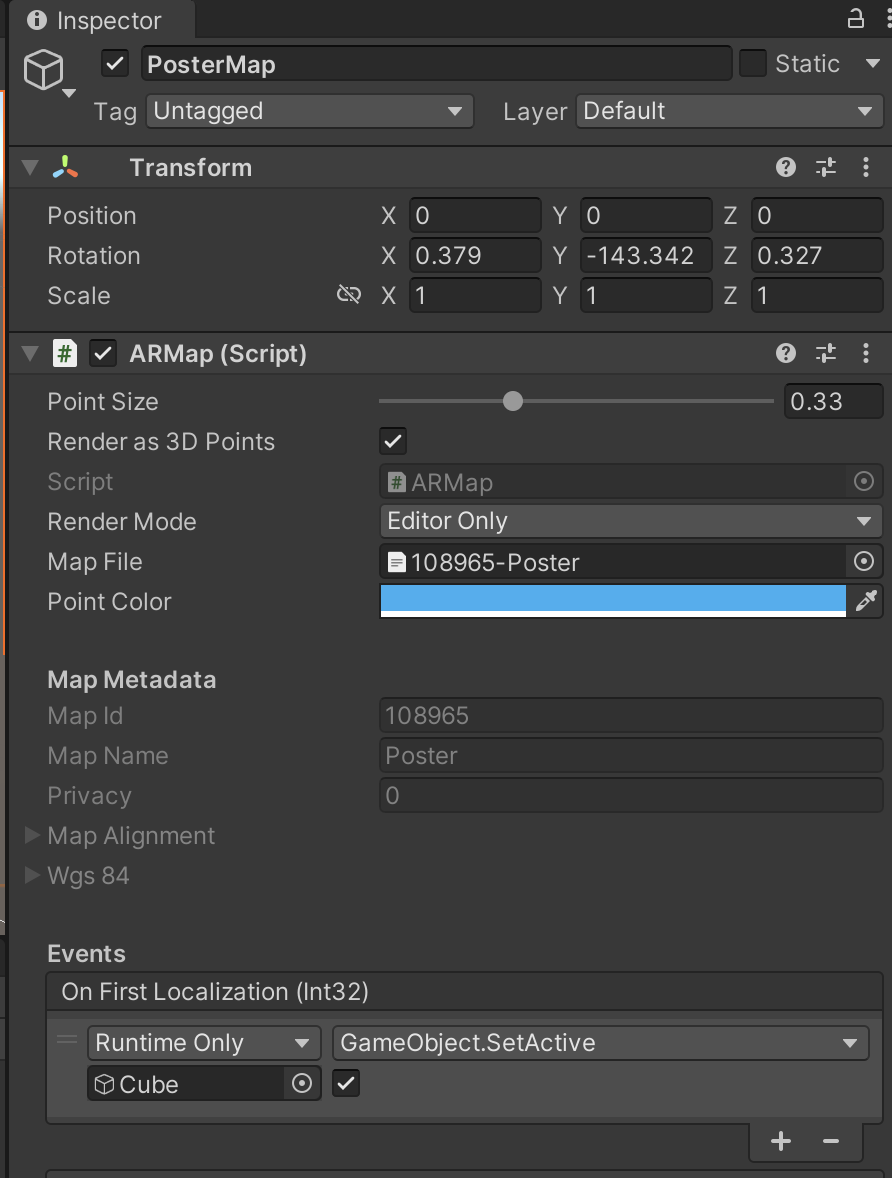Viewport: 892px width, 1178px height.
Task: Add event listener with plus button
Action: (781, 1141)
